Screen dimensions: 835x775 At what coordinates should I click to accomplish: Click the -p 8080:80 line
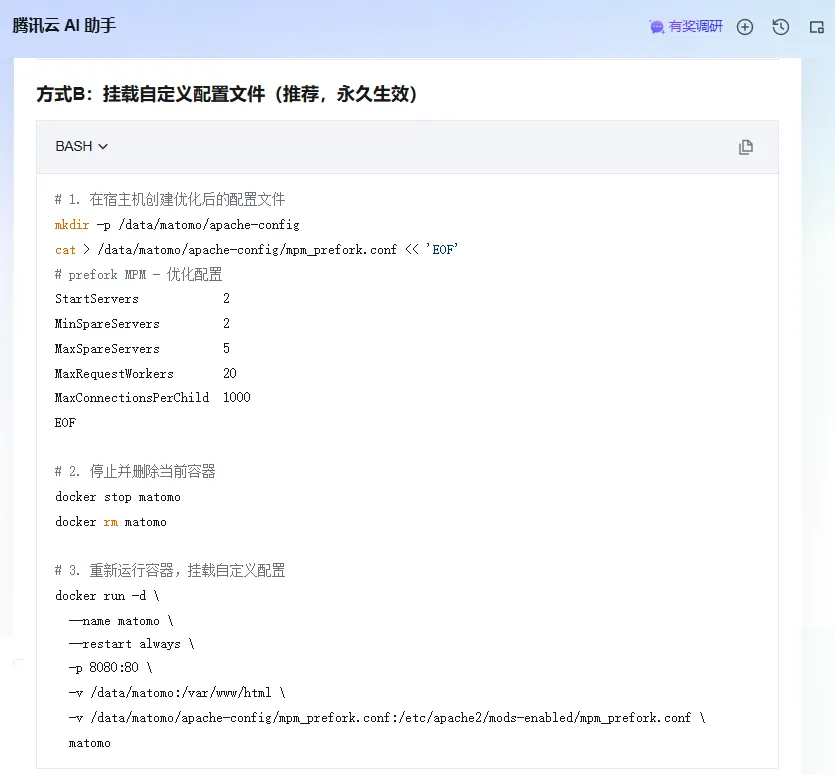[110, 667]
